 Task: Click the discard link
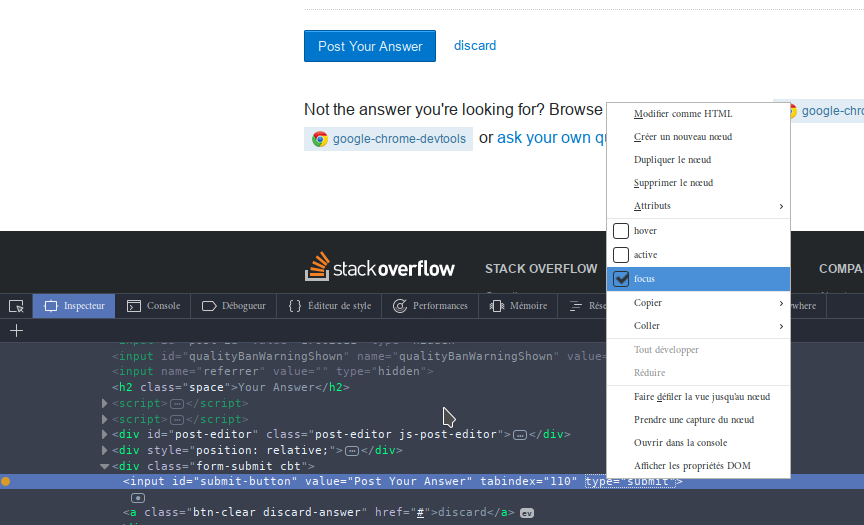[475, 46]
